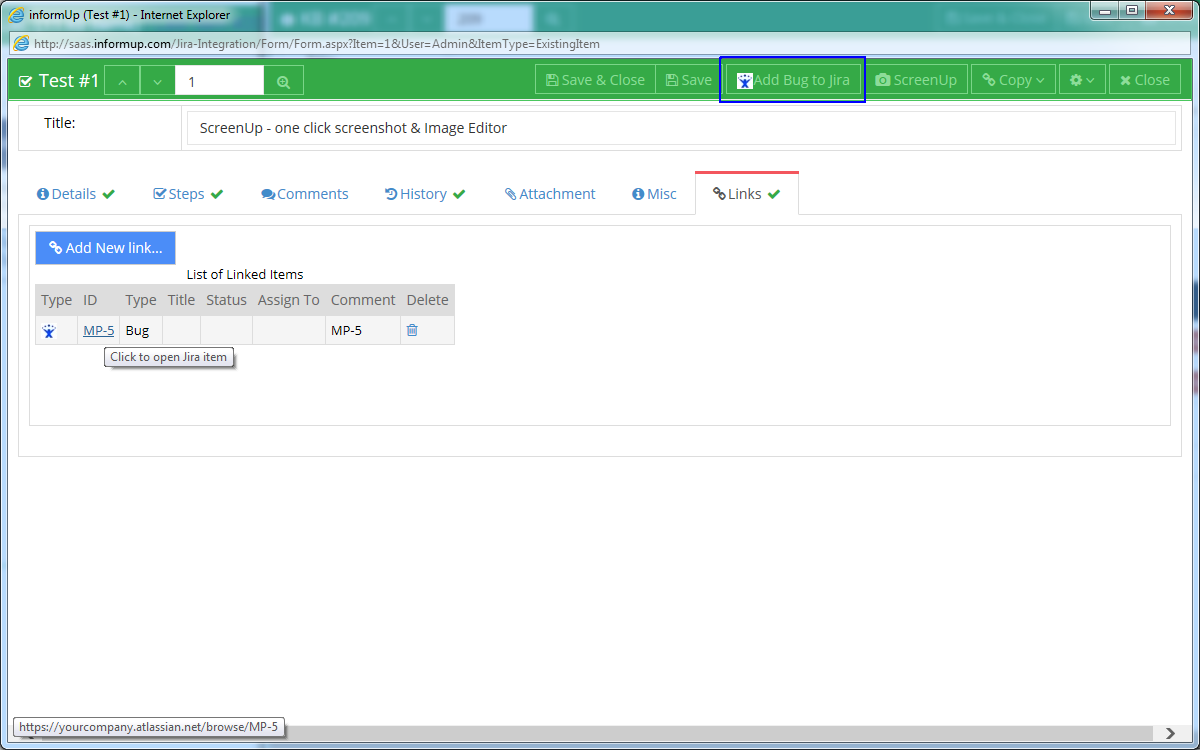Click the item number input field
The image size is (1200, 750).
(x=220, y=81)
